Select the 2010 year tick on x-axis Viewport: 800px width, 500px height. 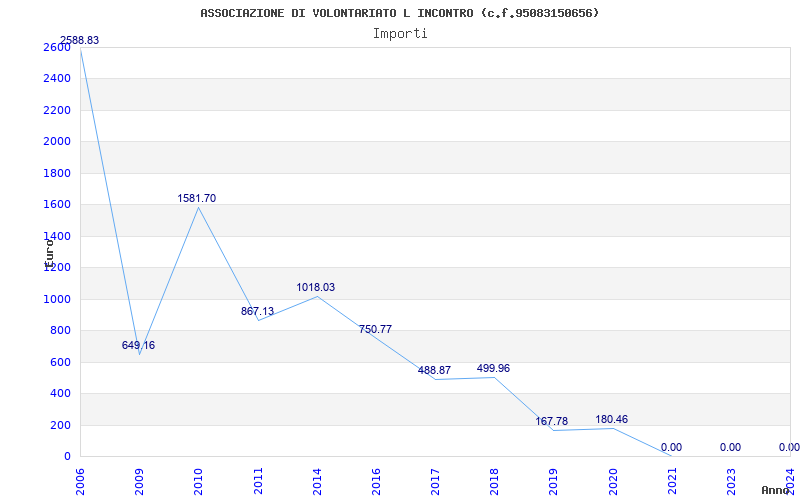[x=198, y=480]
